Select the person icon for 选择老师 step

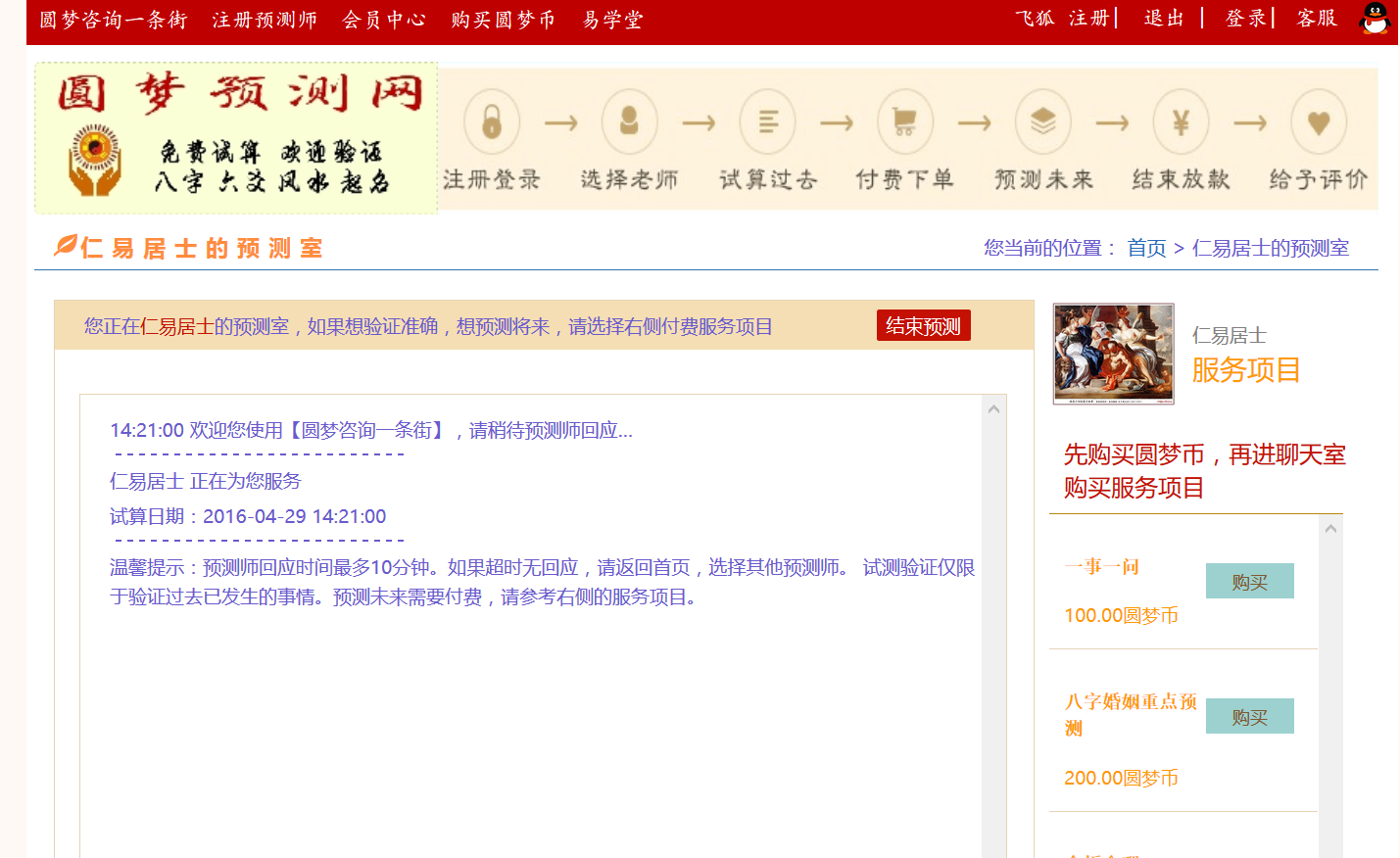coord(629,121)
